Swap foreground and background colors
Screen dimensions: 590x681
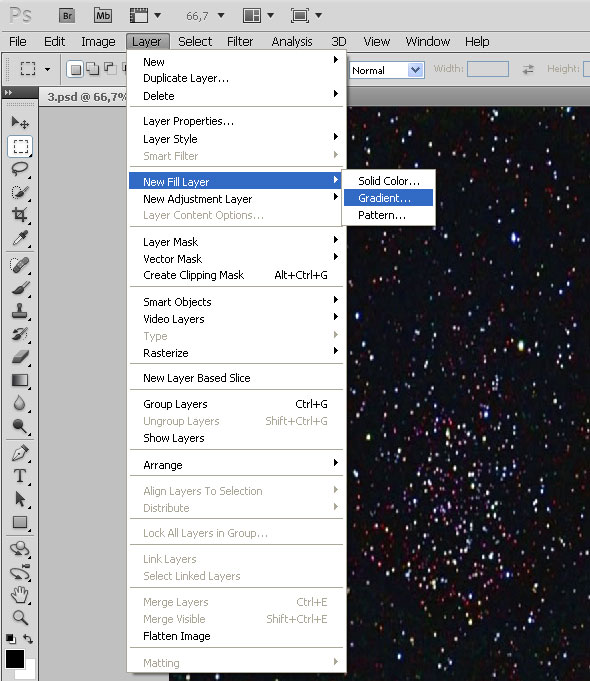coord(28,638)
